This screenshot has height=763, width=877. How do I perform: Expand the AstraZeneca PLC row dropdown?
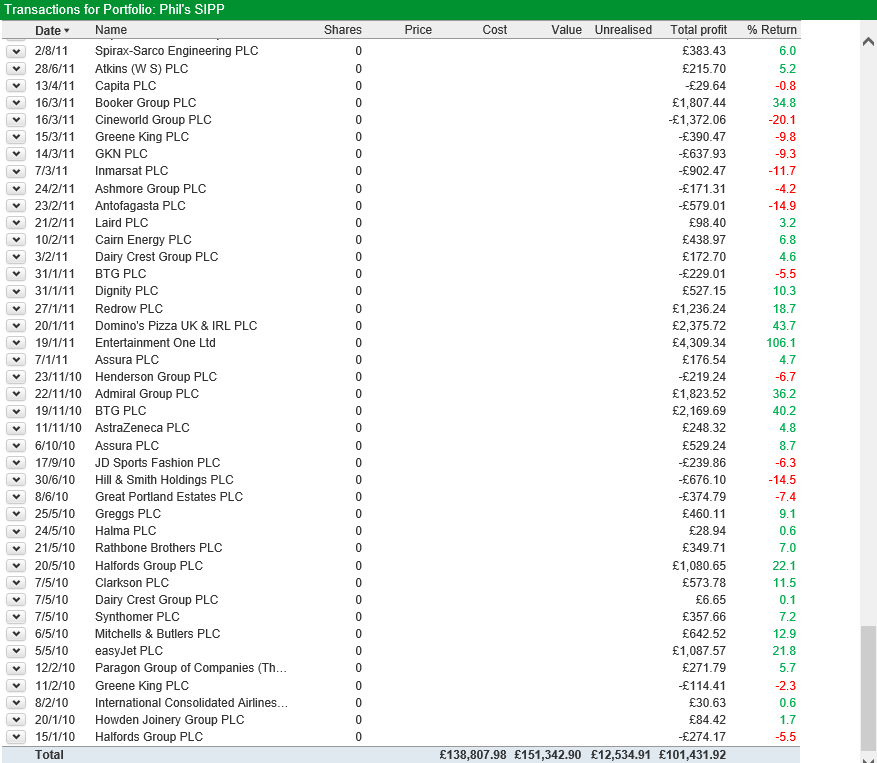[x=16, y=428]
